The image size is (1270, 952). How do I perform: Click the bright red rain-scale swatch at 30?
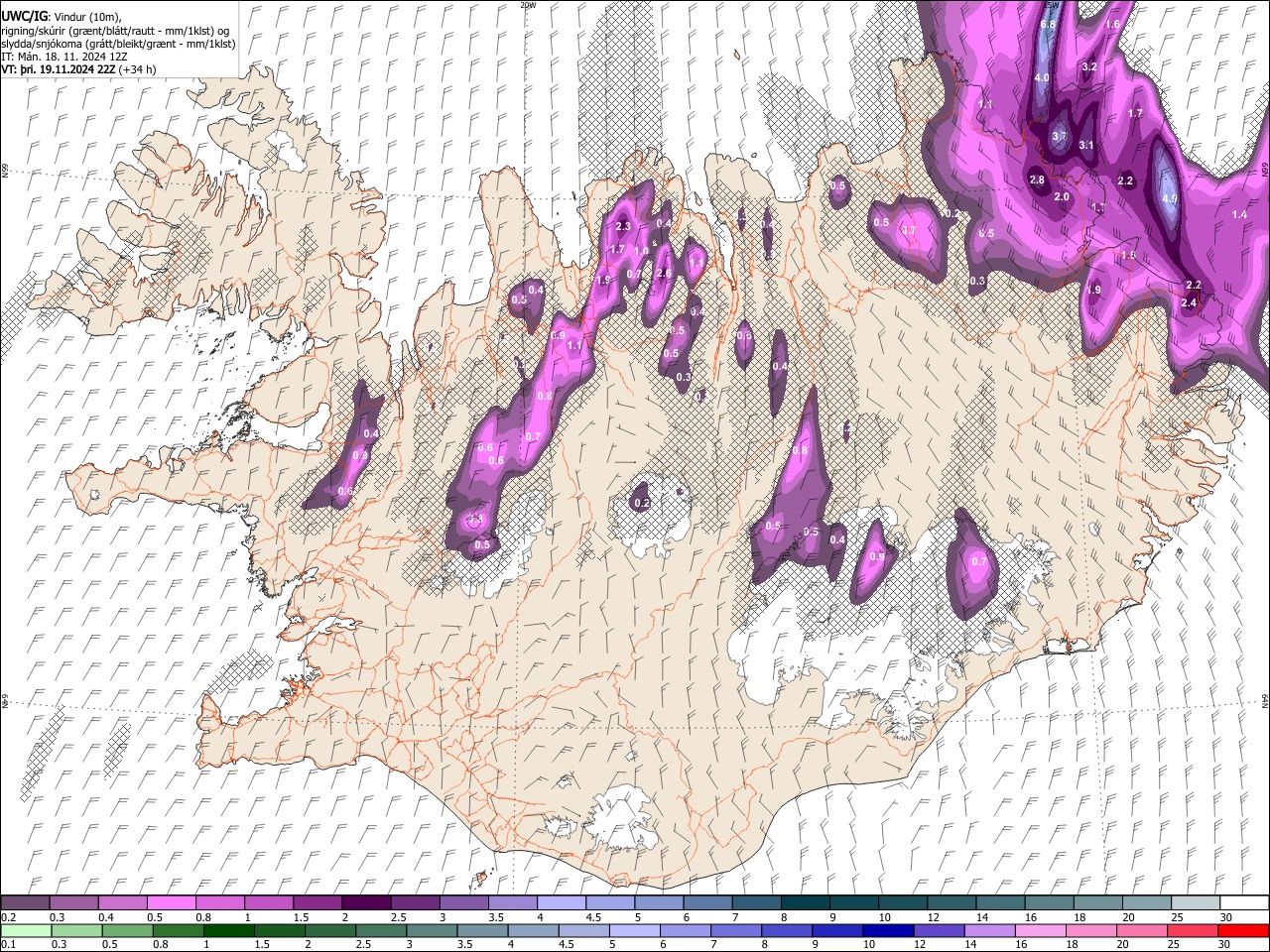[x=1243, y=930]
